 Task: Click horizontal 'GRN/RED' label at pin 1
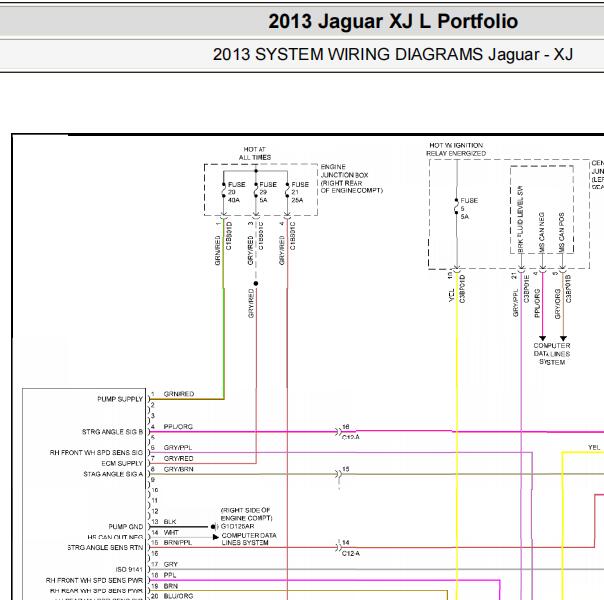pyautogui.click(x=179, y=394)
